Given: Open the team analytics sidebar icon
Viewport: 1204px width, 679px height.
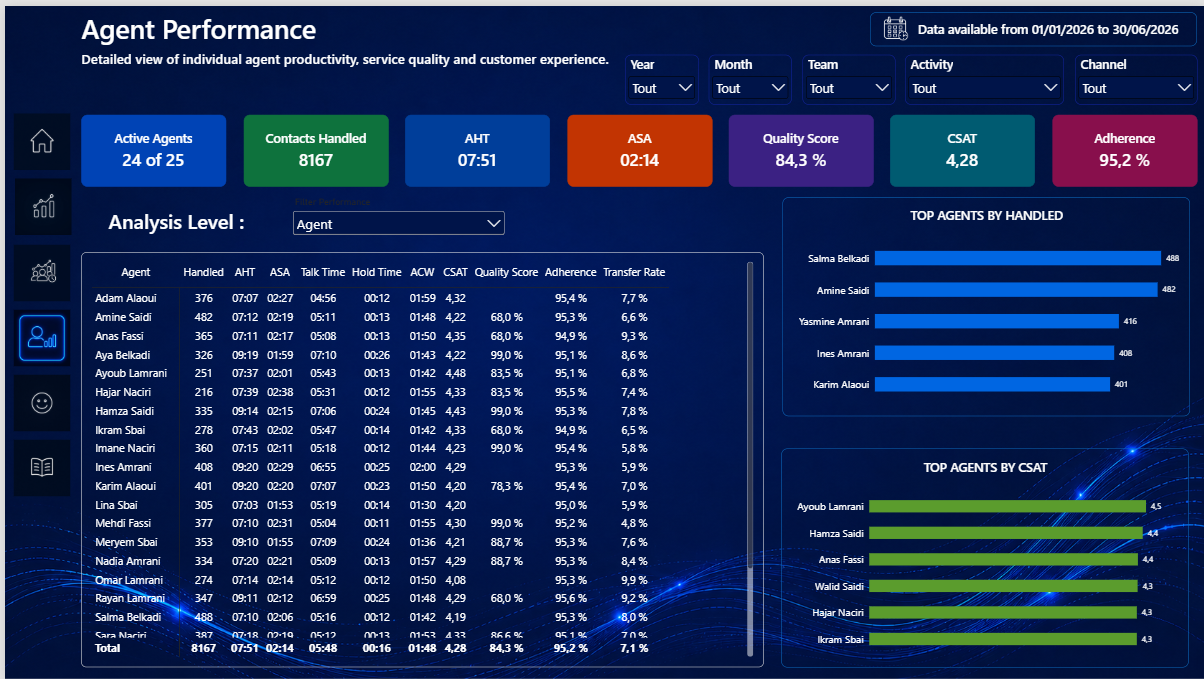Looking at the screenshot, I should 42,272.
